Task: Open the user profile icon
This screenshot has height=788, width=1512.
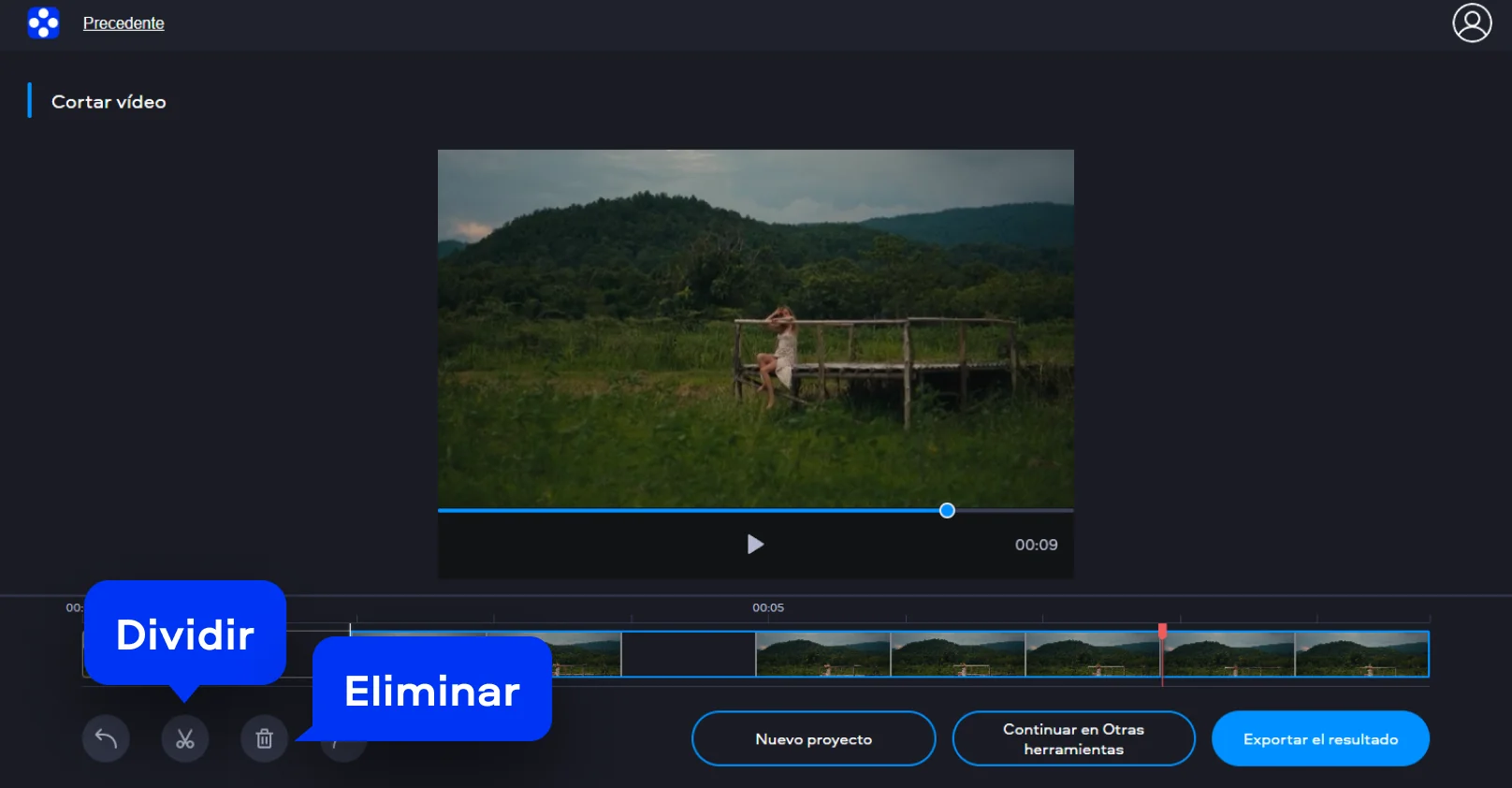Action: (1472, 23)
